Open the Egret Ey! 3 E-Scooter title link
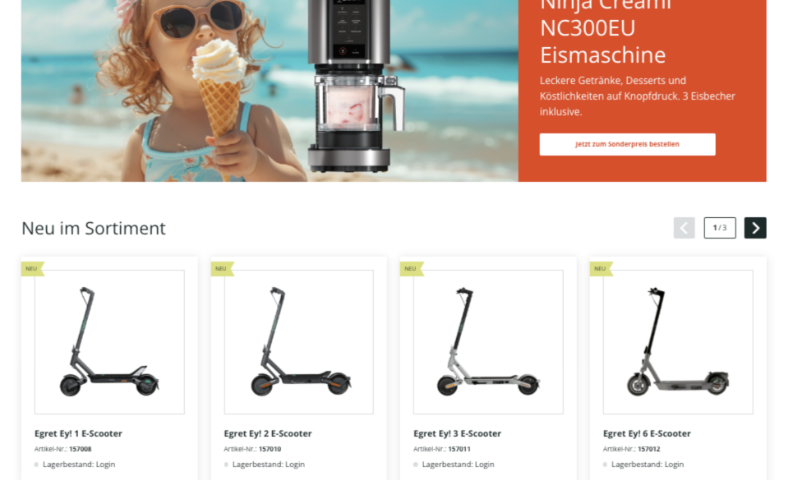The image size is (800, 480). 457,434
